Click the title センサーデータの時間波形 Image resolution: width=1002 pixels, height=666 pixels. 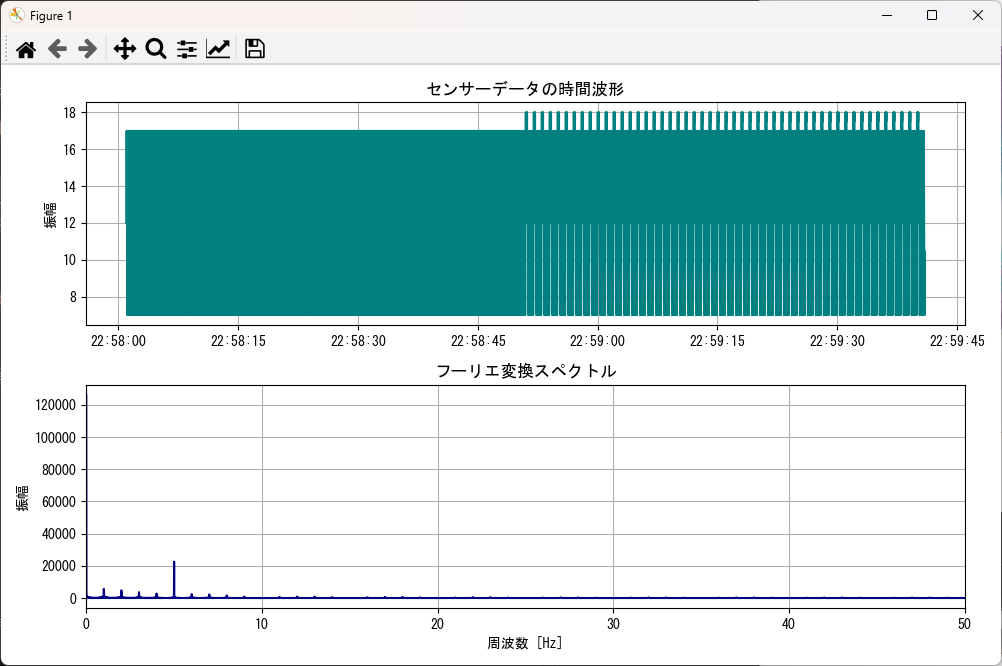525,90
